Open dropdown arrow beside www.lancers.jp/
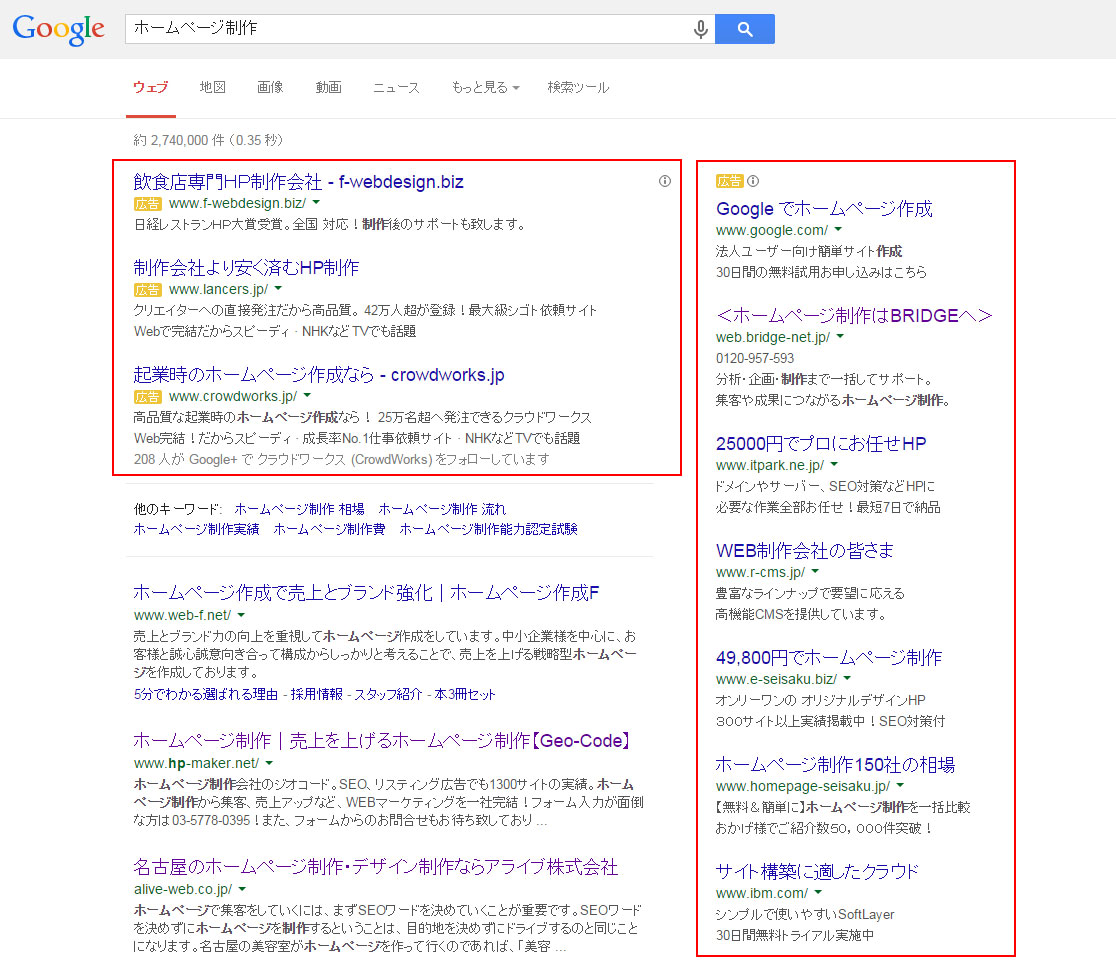This screenshot has width=1116, height=966. point(278,289)
